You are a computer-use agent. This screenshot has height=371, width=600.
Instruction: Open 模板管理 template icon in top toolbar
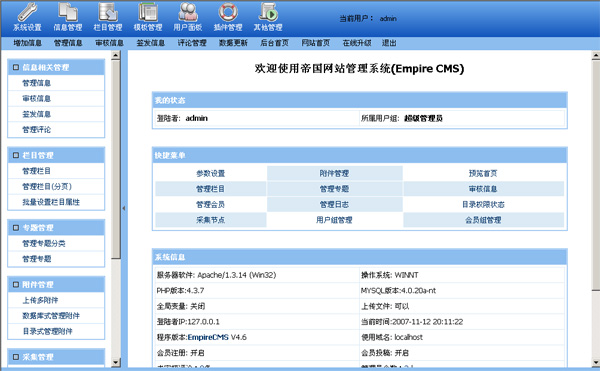pos(148,13)
